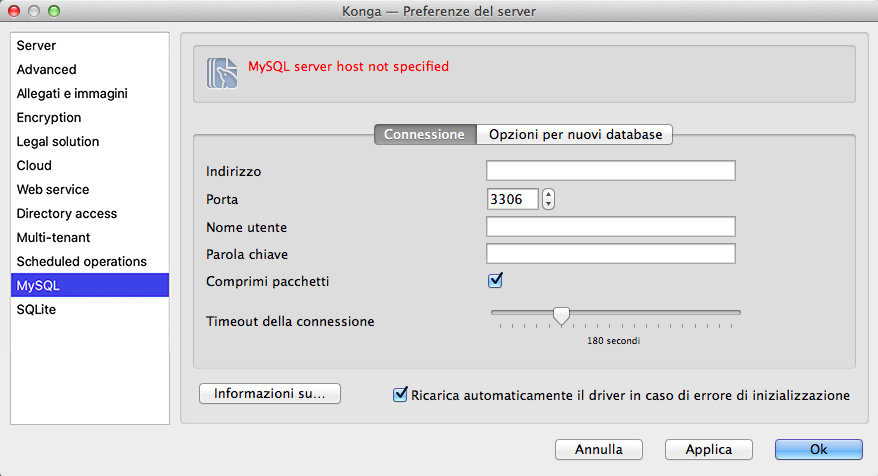Click the MySQL dolphin icon in banner
Screen dimensions: 878x476
click(x=222, y=73)
